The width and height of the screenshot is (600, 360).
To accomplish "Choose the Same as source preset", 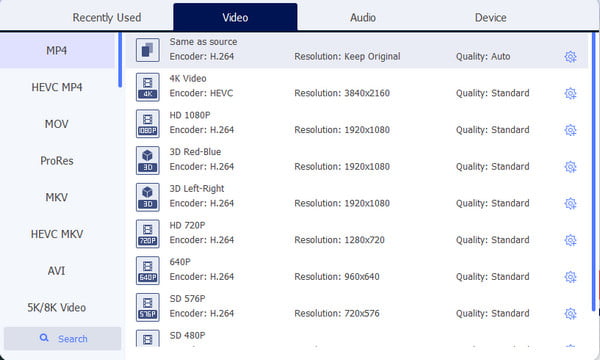I will coord(357,50).
